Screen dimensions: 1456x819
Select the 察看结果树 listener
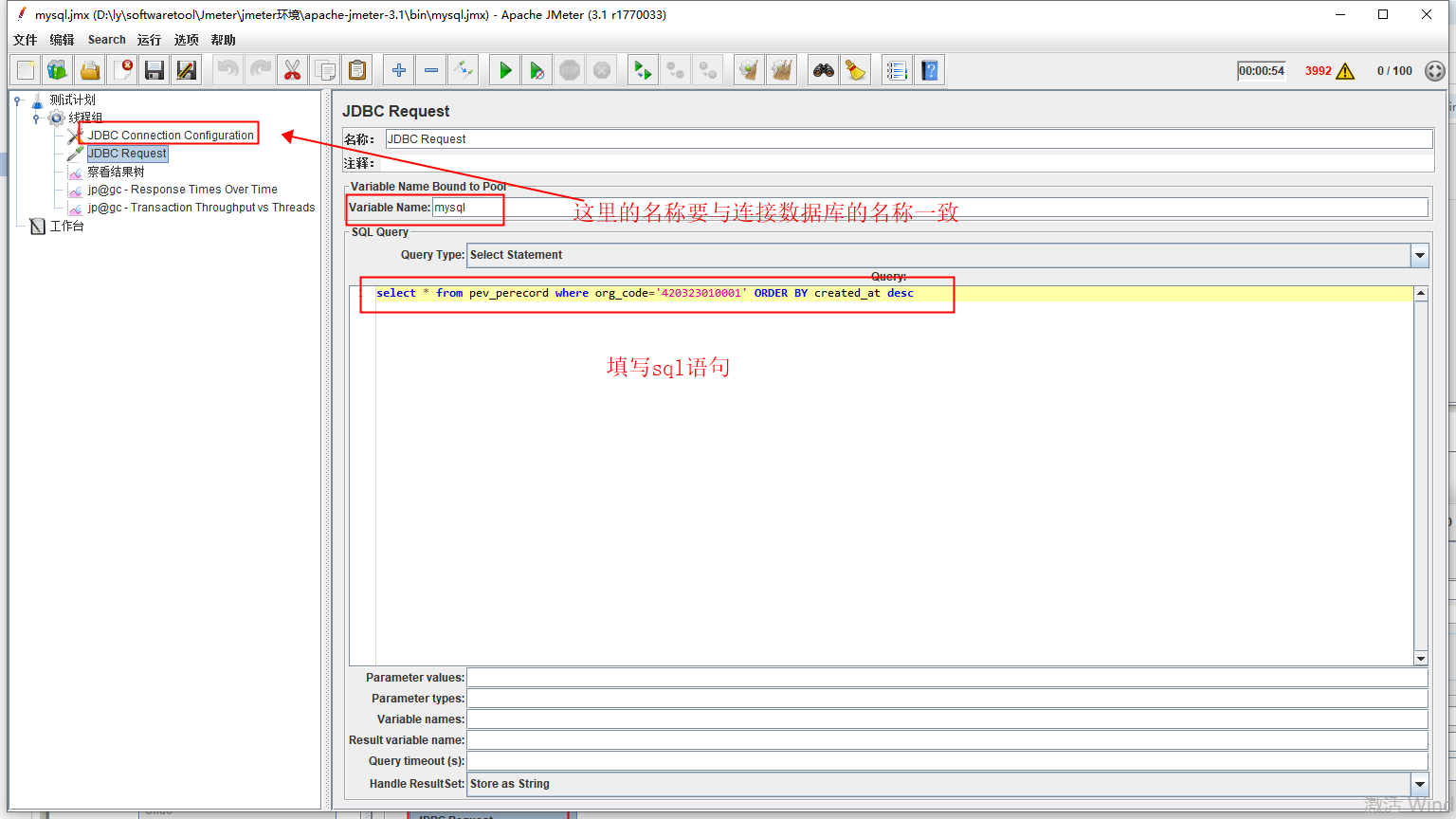pos(116,172)
